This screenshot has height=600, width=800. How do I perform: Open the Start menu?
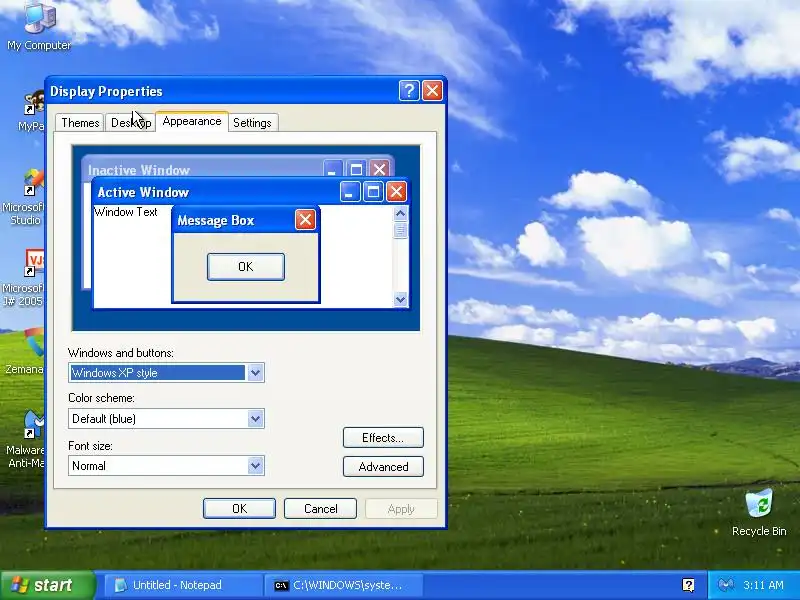[47, 585]
